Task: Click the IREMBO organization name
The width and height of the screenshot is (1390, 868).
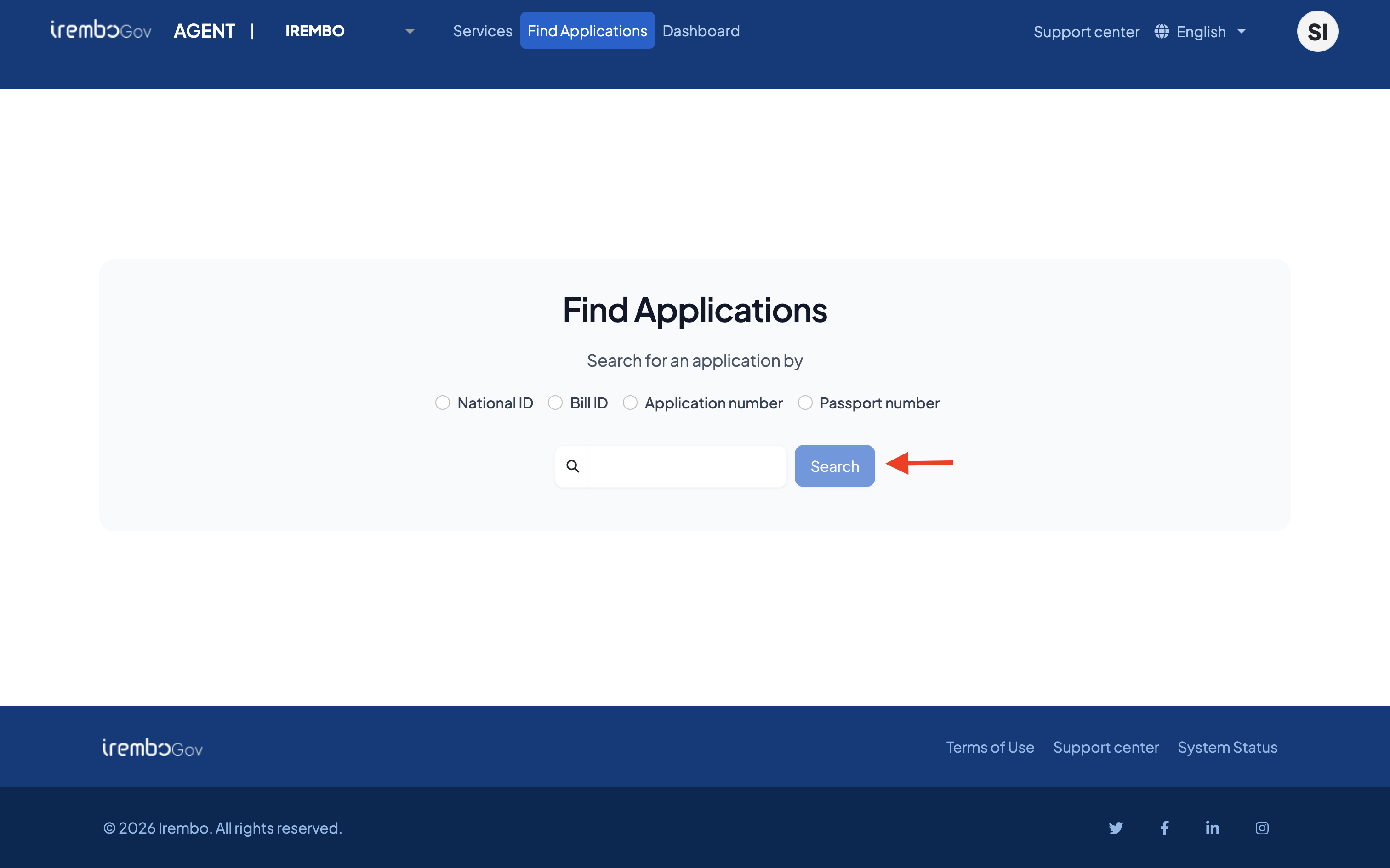Action: [x=314, y=31]
